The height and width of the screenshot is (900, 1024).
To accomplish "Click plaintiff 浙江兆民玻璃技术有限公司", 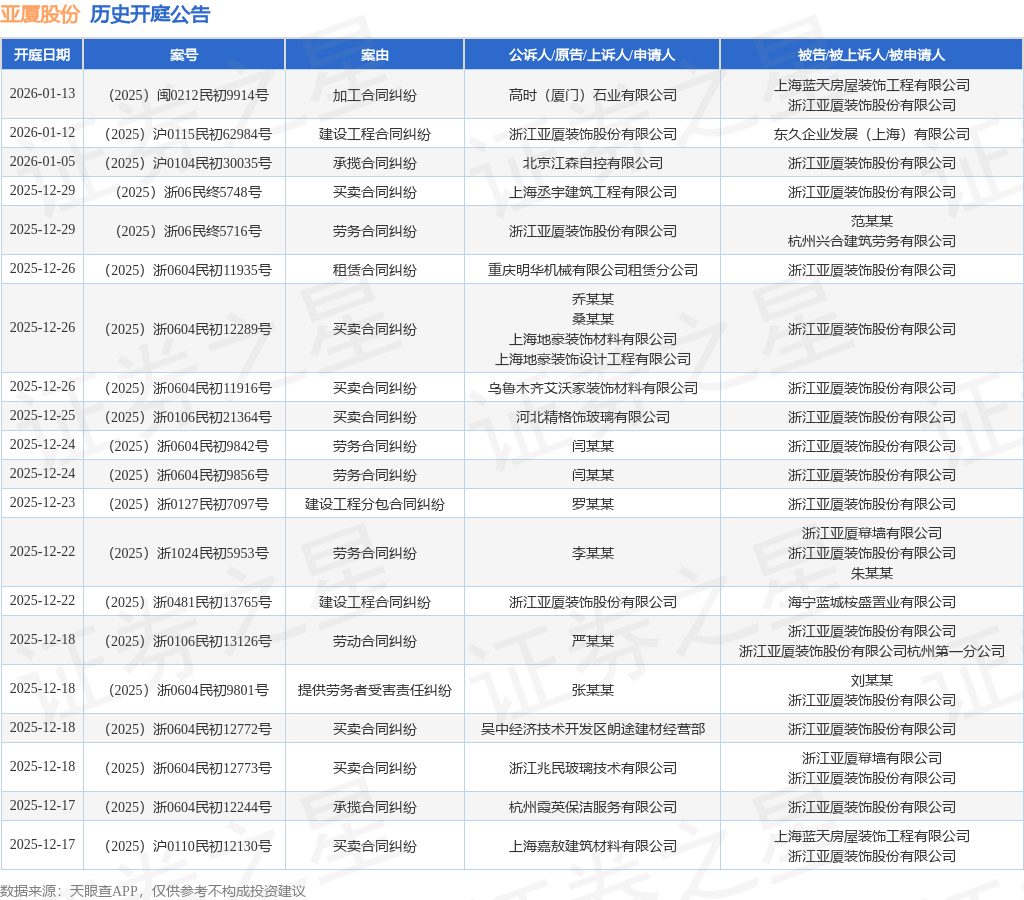I will tap(592, 768).
